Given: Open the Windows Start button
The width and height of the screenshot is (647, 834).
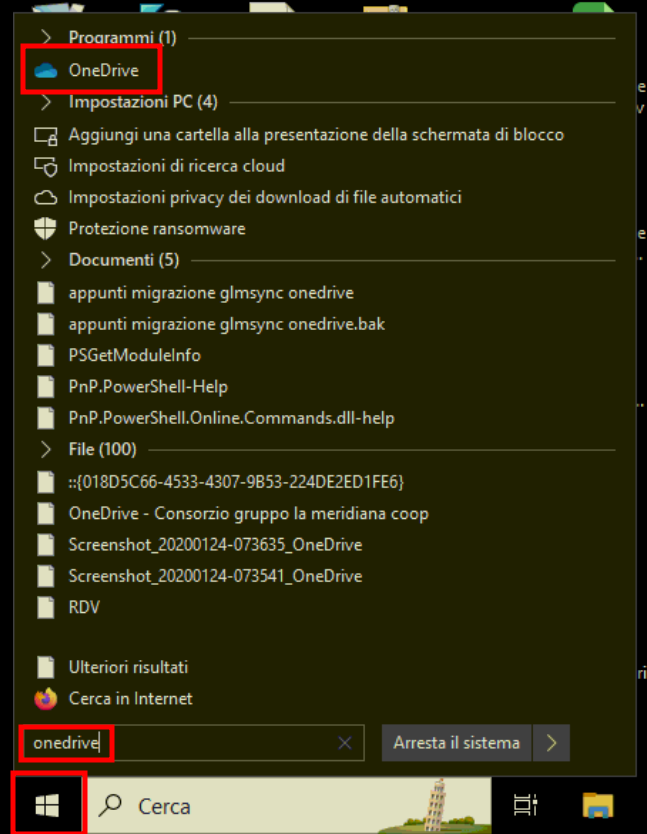Looking at the screenshot, I should pos(47,804).
